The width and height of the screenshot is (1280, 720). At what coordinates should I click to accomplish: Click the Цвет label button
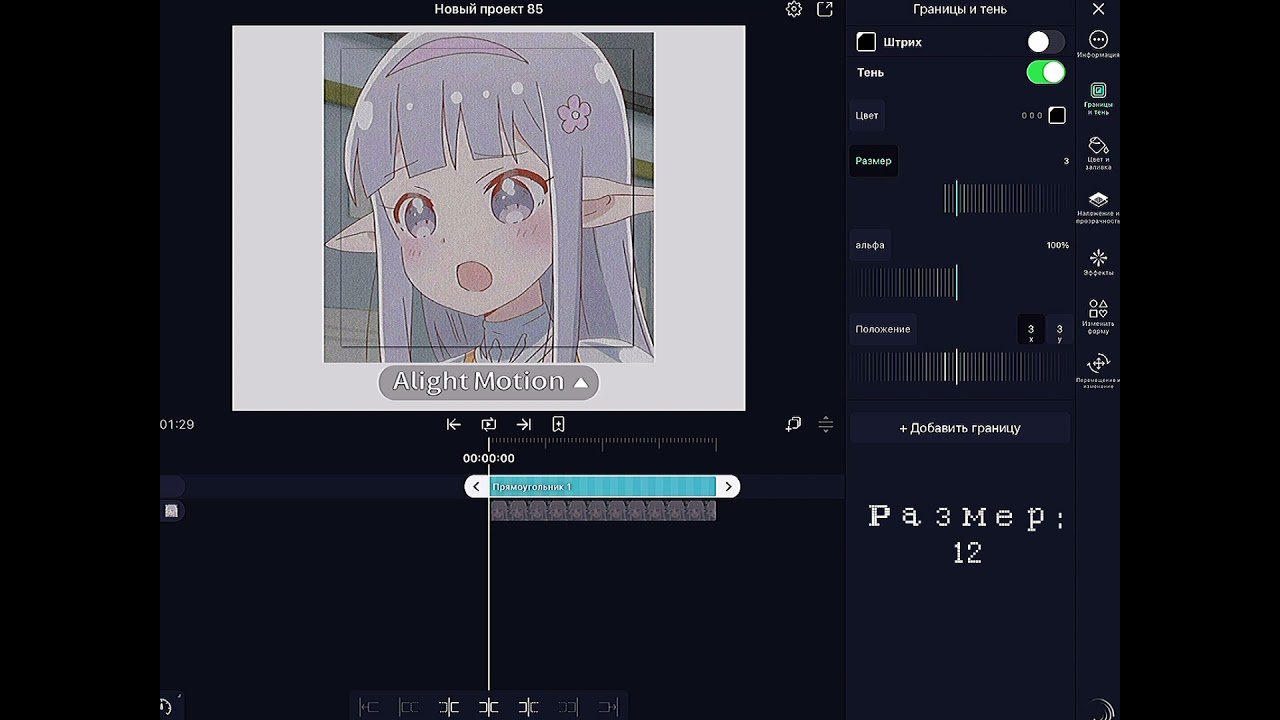[x=867, y=116]
